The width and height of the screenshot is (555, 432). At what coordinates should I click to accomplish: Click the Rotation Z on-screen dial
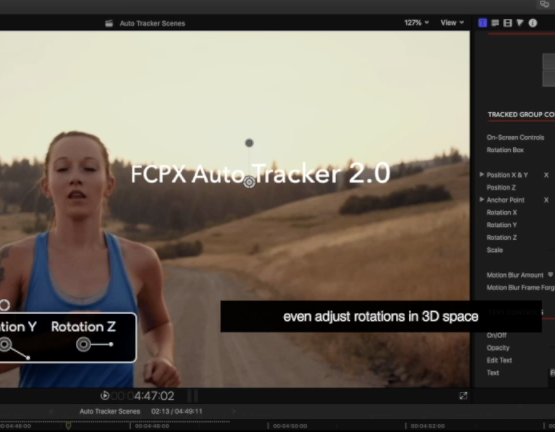pos(84,344)
